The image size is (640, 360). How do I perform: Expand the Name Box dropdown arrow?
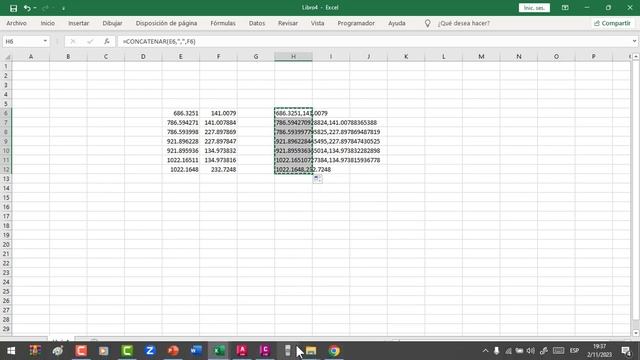click(x=45, y=41)
